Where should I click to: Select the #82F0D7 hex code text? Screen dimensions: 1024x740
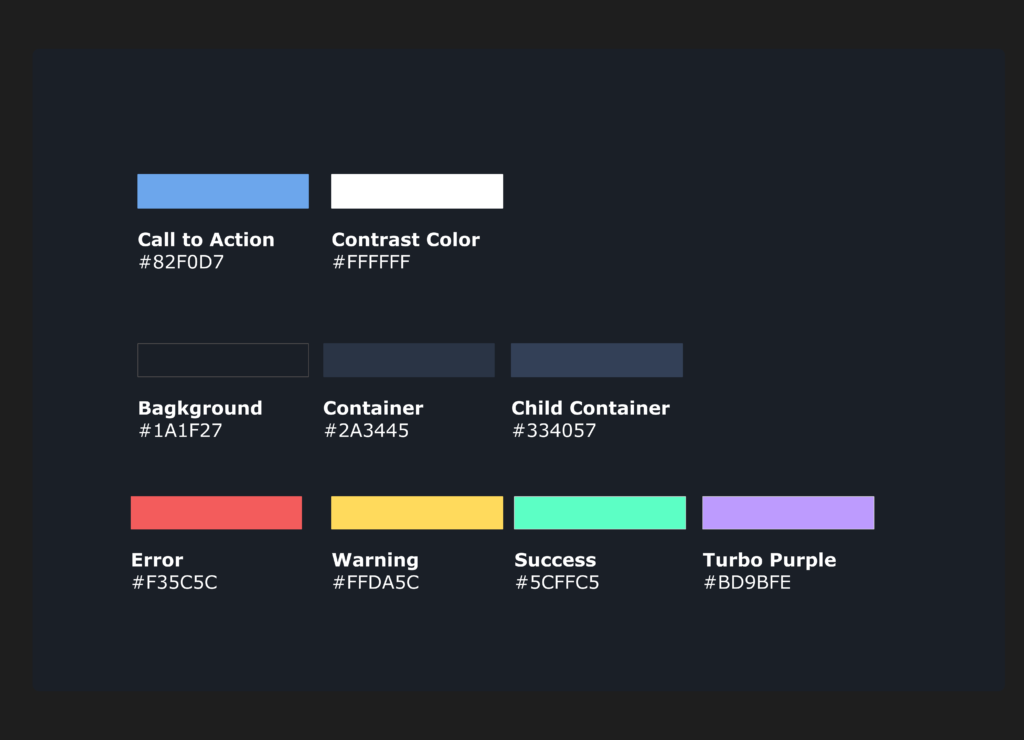pyautogui.click(x=181, y=263)
